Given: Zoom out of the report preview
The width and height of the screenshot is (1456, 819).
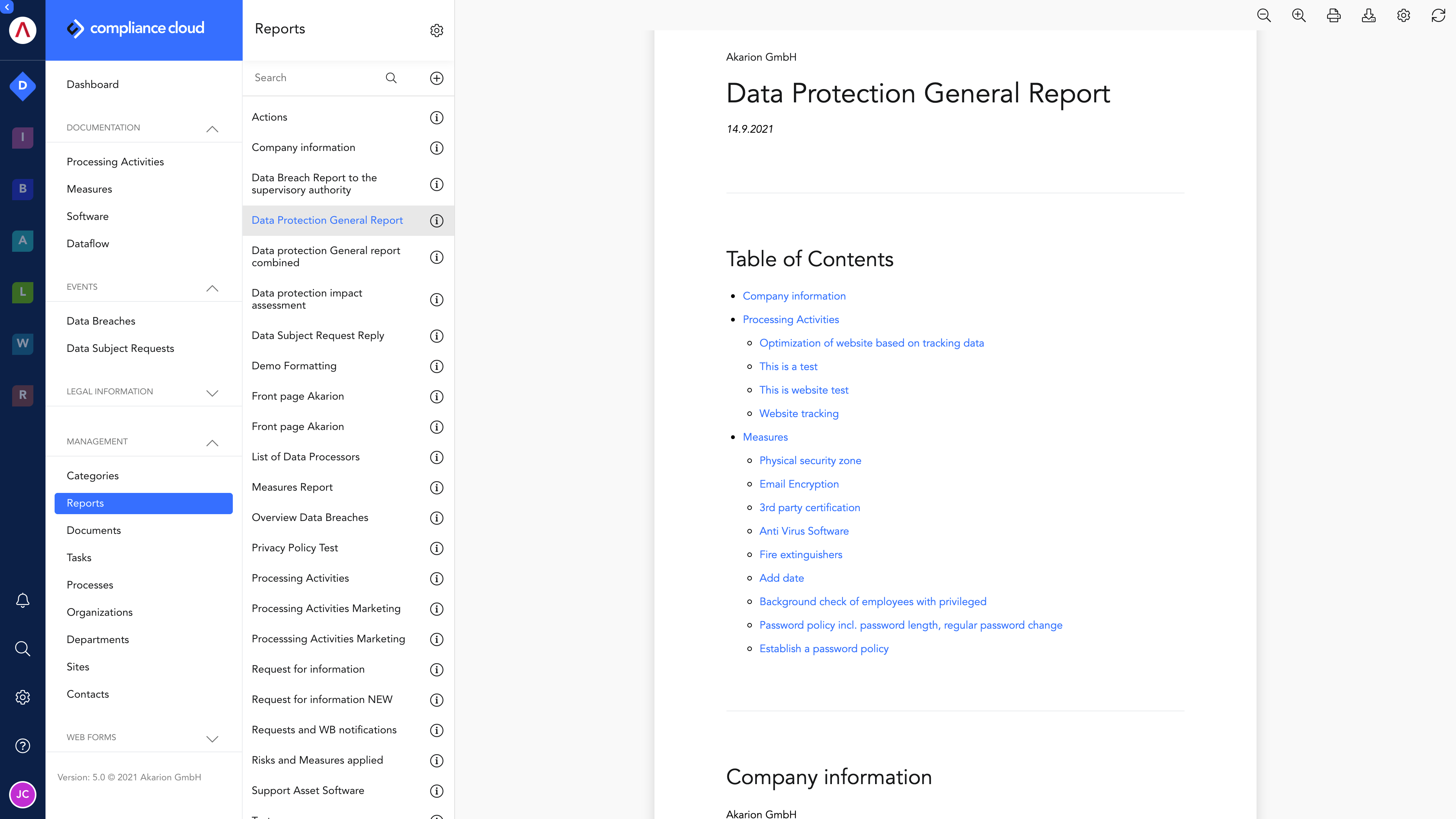Looking at the screenshot, I should click(x=1263, y=15).
